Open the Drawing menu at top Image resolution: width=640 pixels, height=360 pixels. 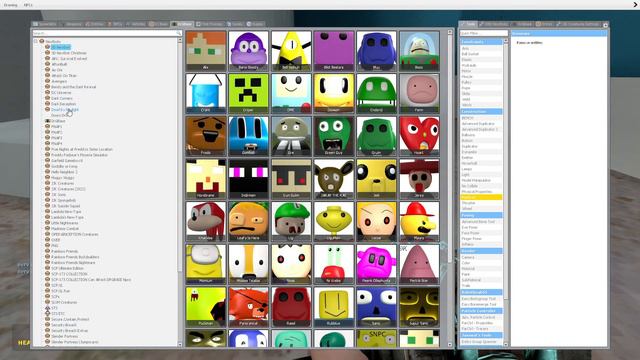click(11, 5)
